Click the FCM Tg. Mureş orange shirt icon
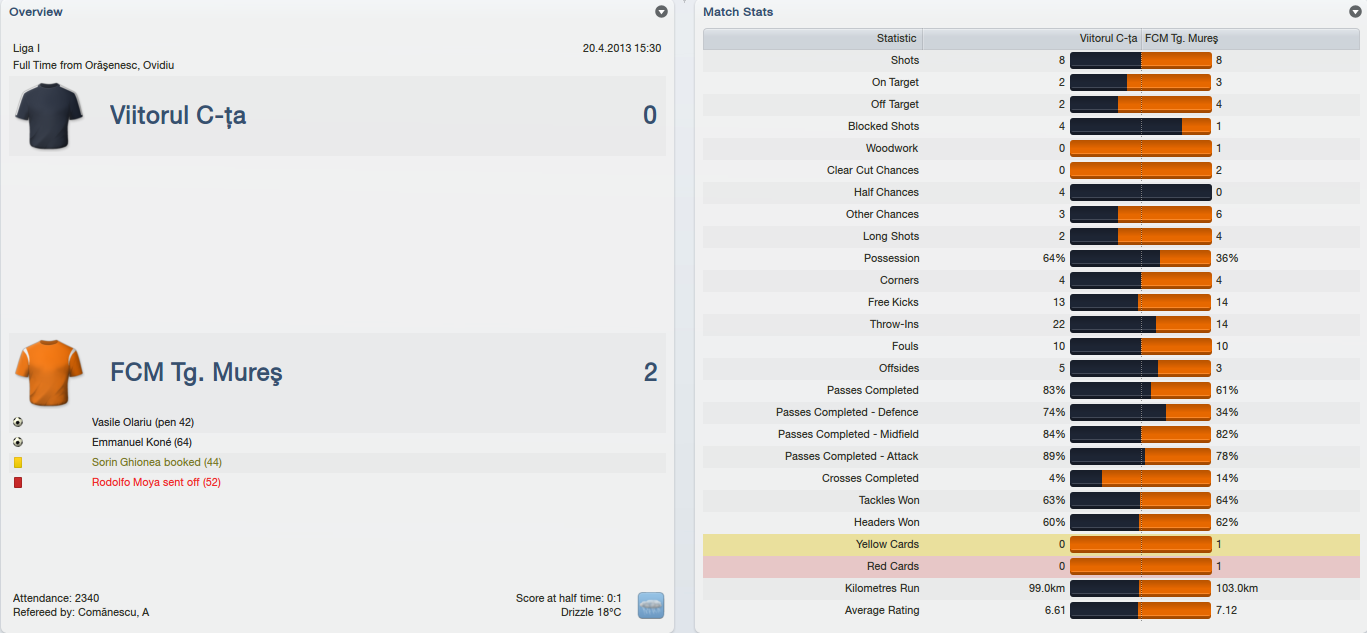Screen dimensions: 1367x633 [48, 373]
